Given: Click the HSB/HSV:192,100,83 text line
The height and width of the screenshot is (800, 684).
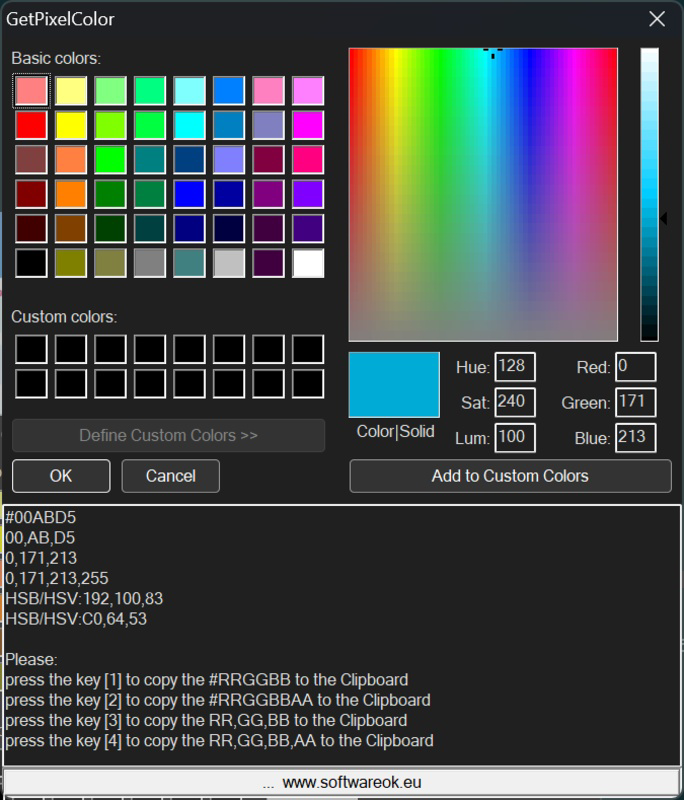Looking at the screenshot, I should [84, 598].
